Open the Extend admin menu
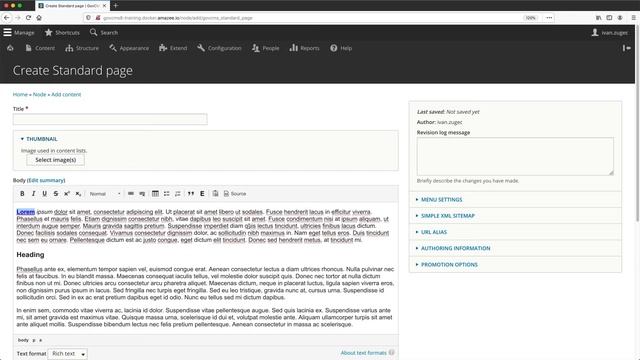 173,48
